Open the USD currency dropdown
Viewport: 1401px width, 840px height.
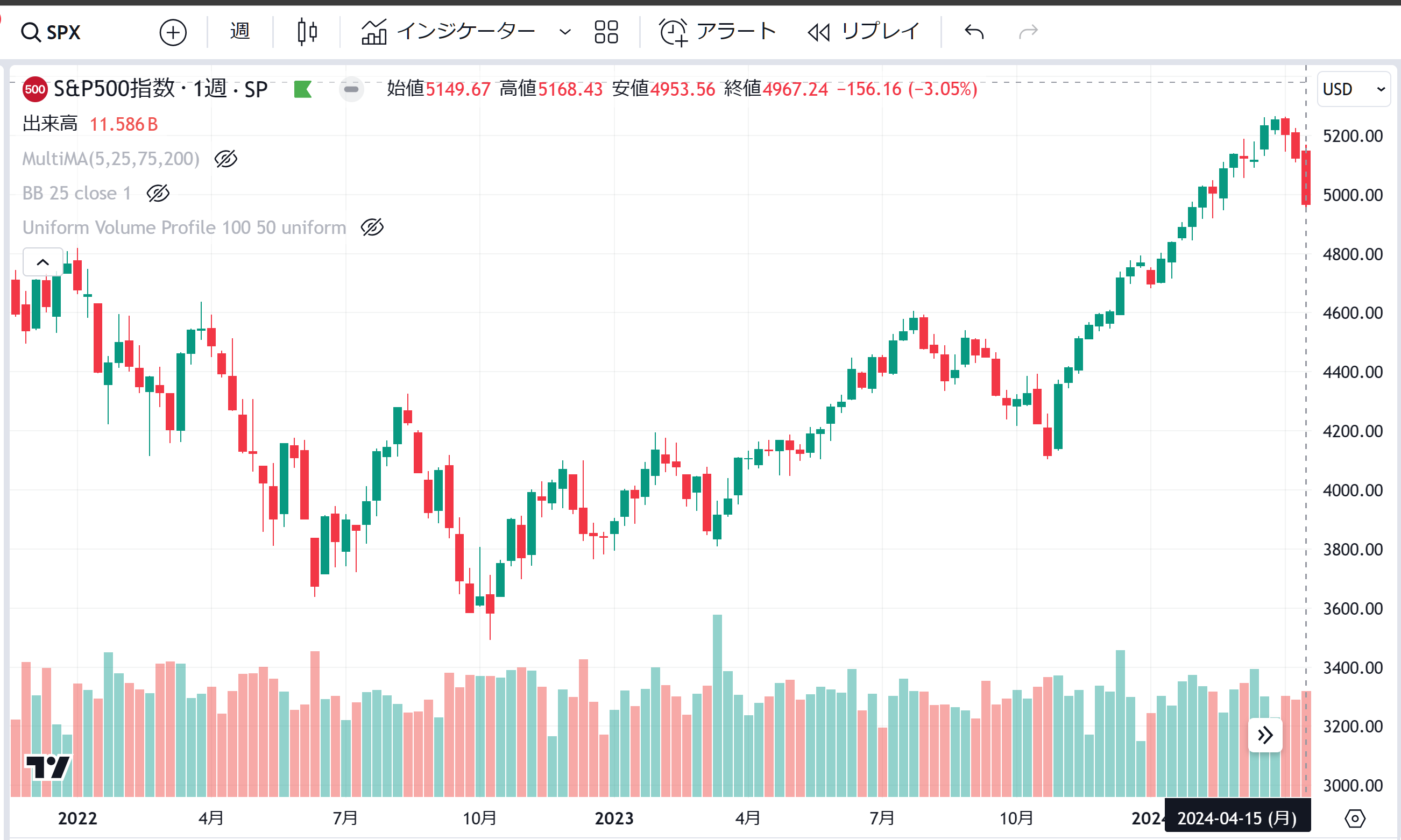tap(1354, 89)
